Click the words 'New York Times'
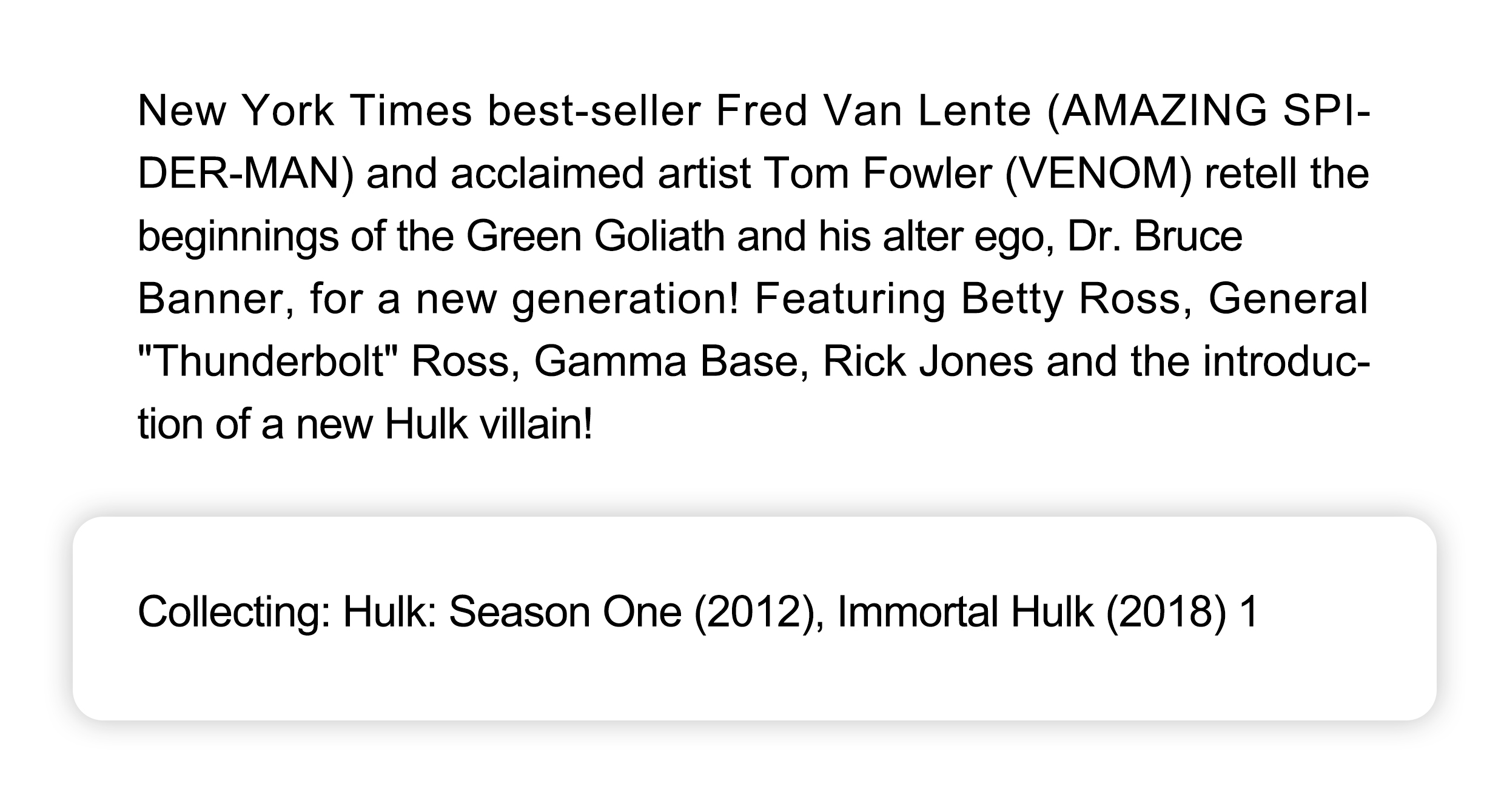The width and height of the screenshot is (1504, 812). point(304,110)
